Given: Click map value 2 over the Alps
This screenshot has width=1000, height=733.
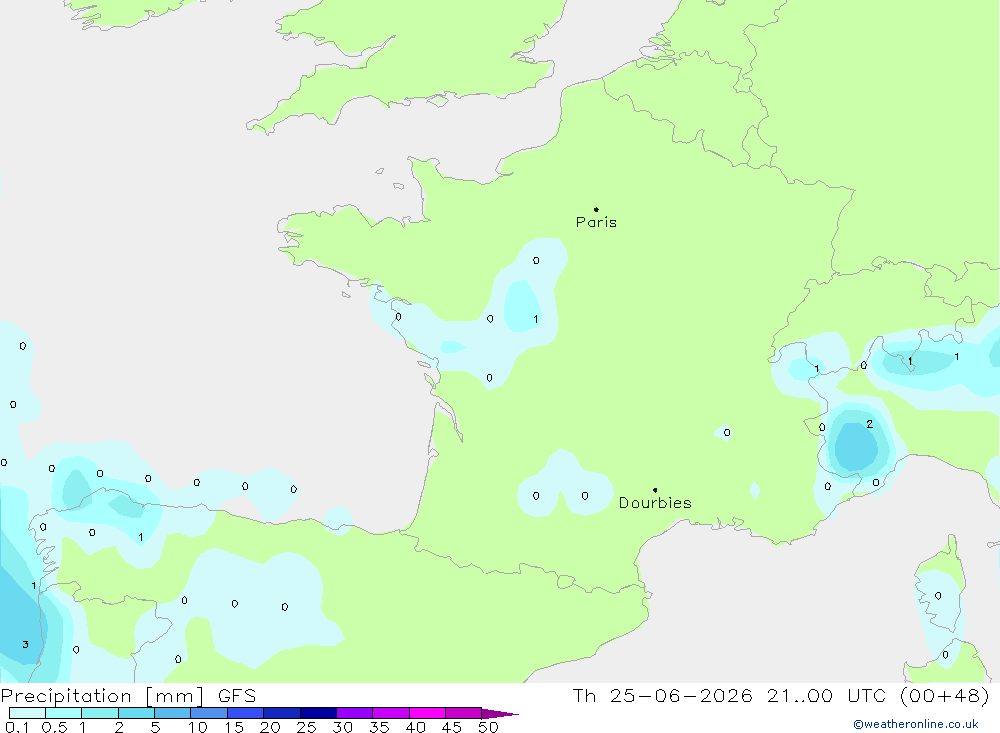Looking at the screenshot, I should point(869,424).
